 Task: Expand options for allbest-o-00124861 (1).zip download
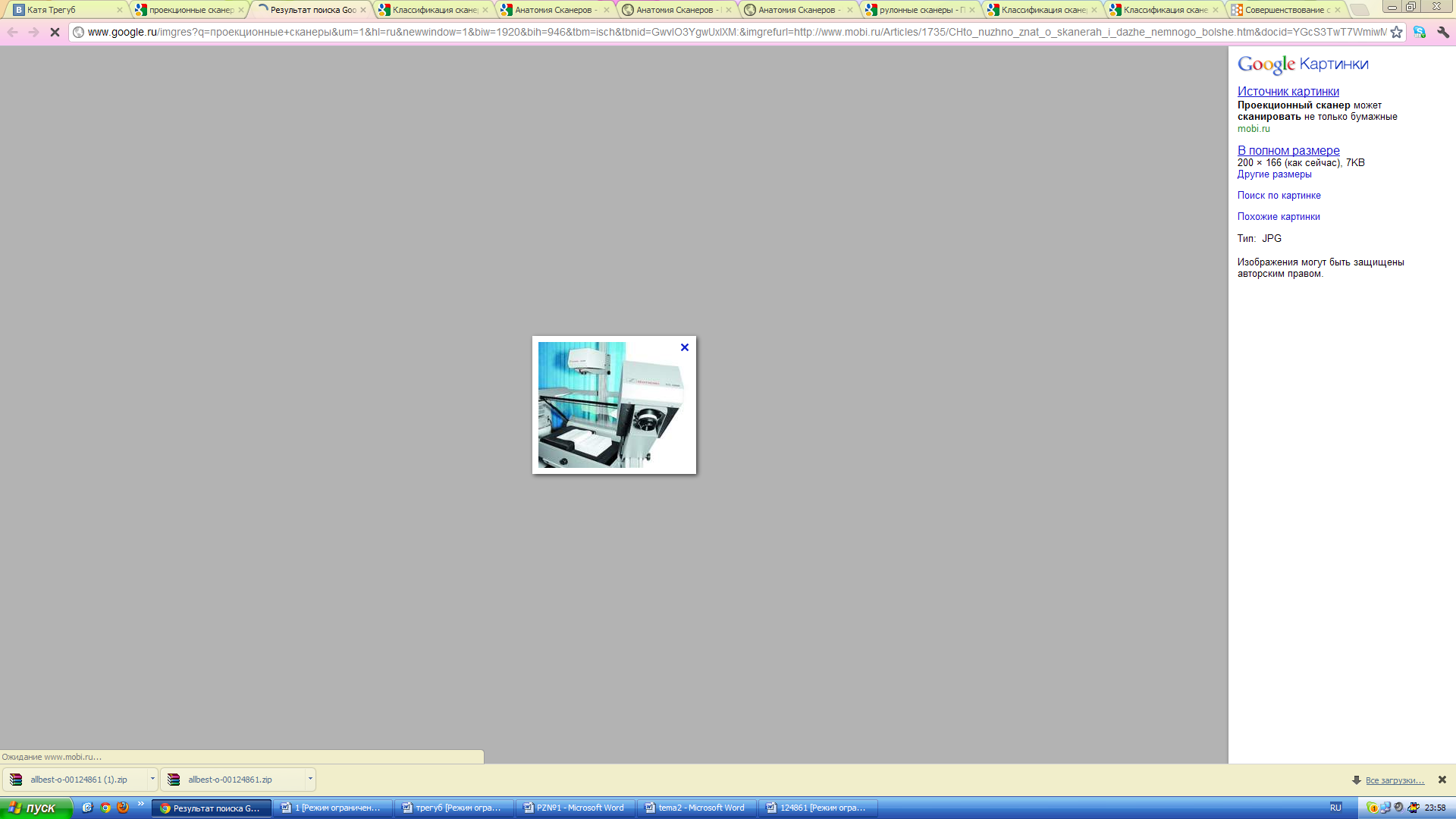[x=152, y=779]
